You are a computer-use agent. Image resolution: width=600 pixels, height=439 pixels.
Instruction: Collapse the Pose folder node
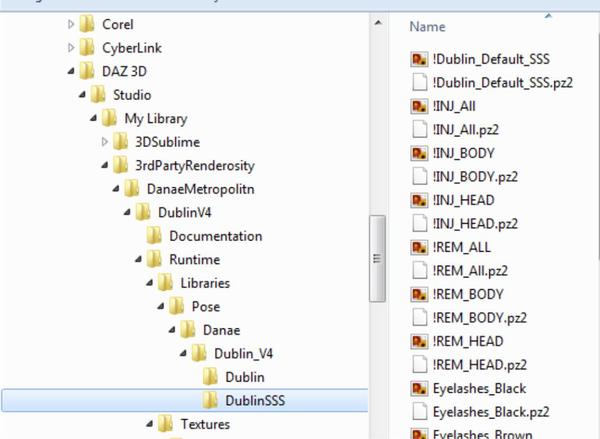click(x=161, y=306)
